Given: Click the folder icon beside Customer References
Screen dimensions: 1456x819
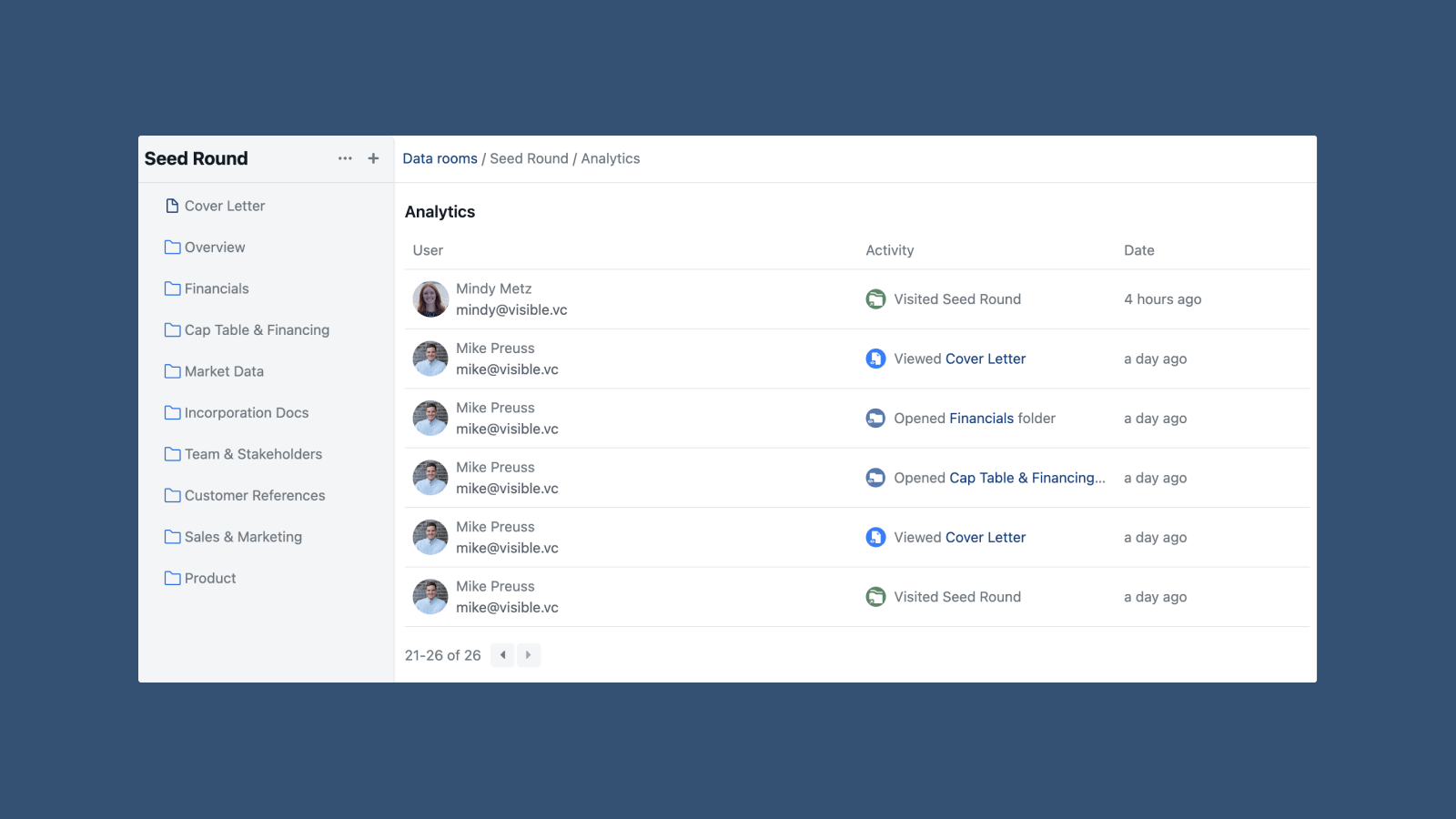Looking at the screenshot, I should (172, 495).
